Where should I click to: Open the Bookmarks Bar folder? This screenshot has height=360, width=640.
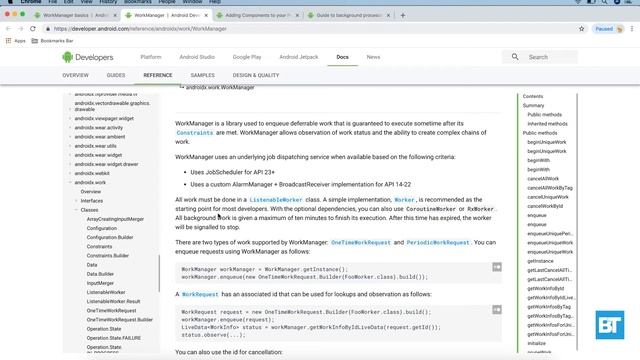pos(52,41)
